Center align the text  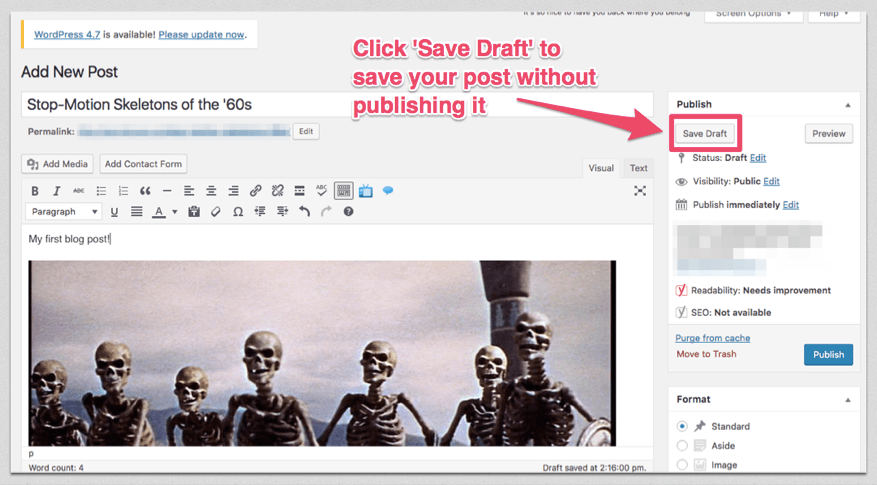point(211,191)
